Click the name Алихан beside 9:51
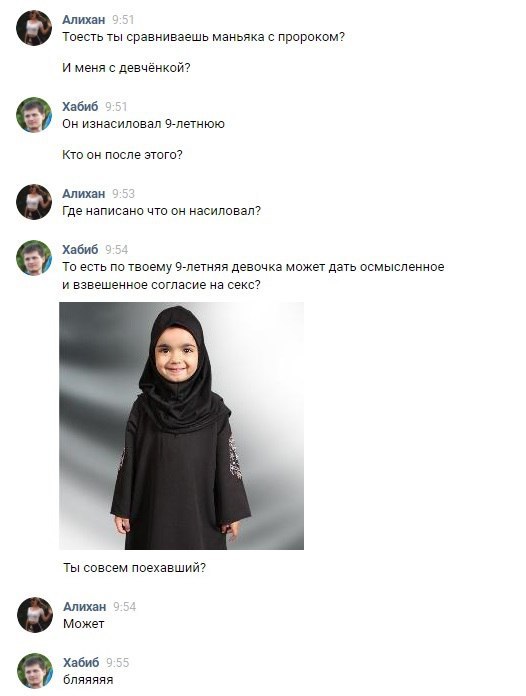This screenshot has height=696, width=526. pos(83,20)
